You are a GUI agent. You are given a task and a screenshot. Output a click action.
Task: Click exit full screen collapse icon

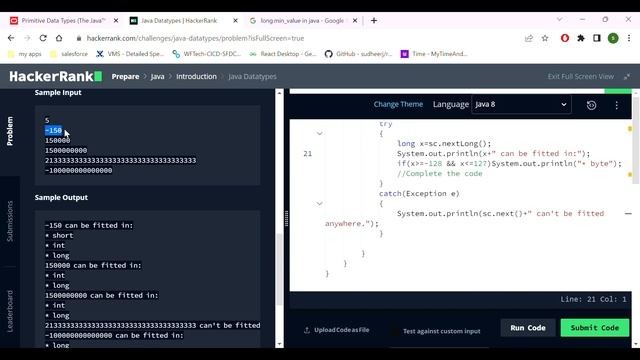(627, 76)
